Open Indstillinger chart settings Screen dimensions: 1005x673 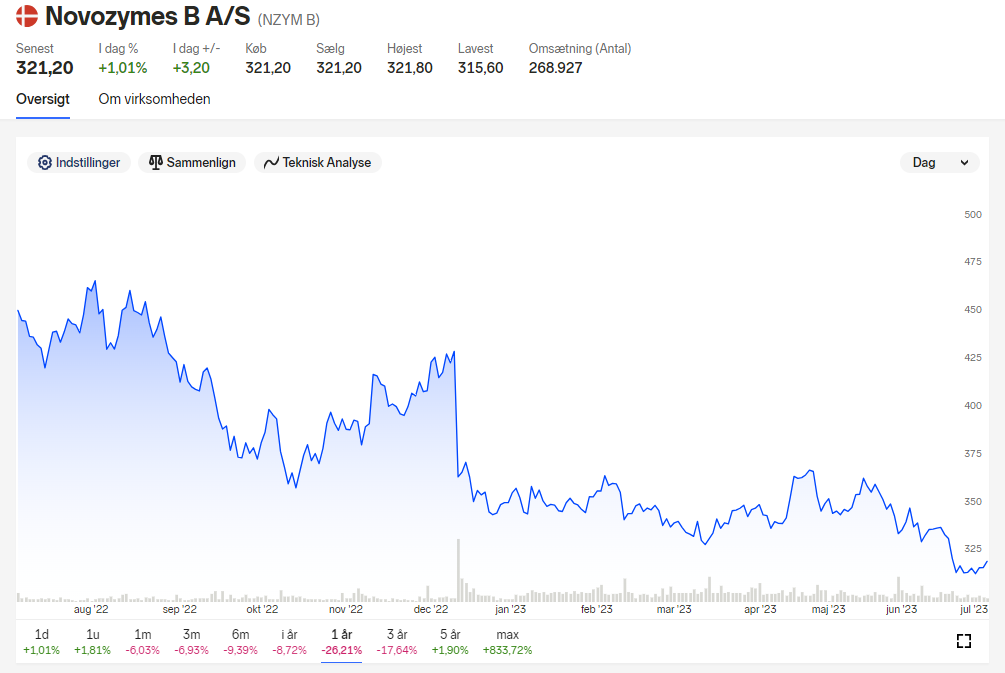tap(79, 162)
